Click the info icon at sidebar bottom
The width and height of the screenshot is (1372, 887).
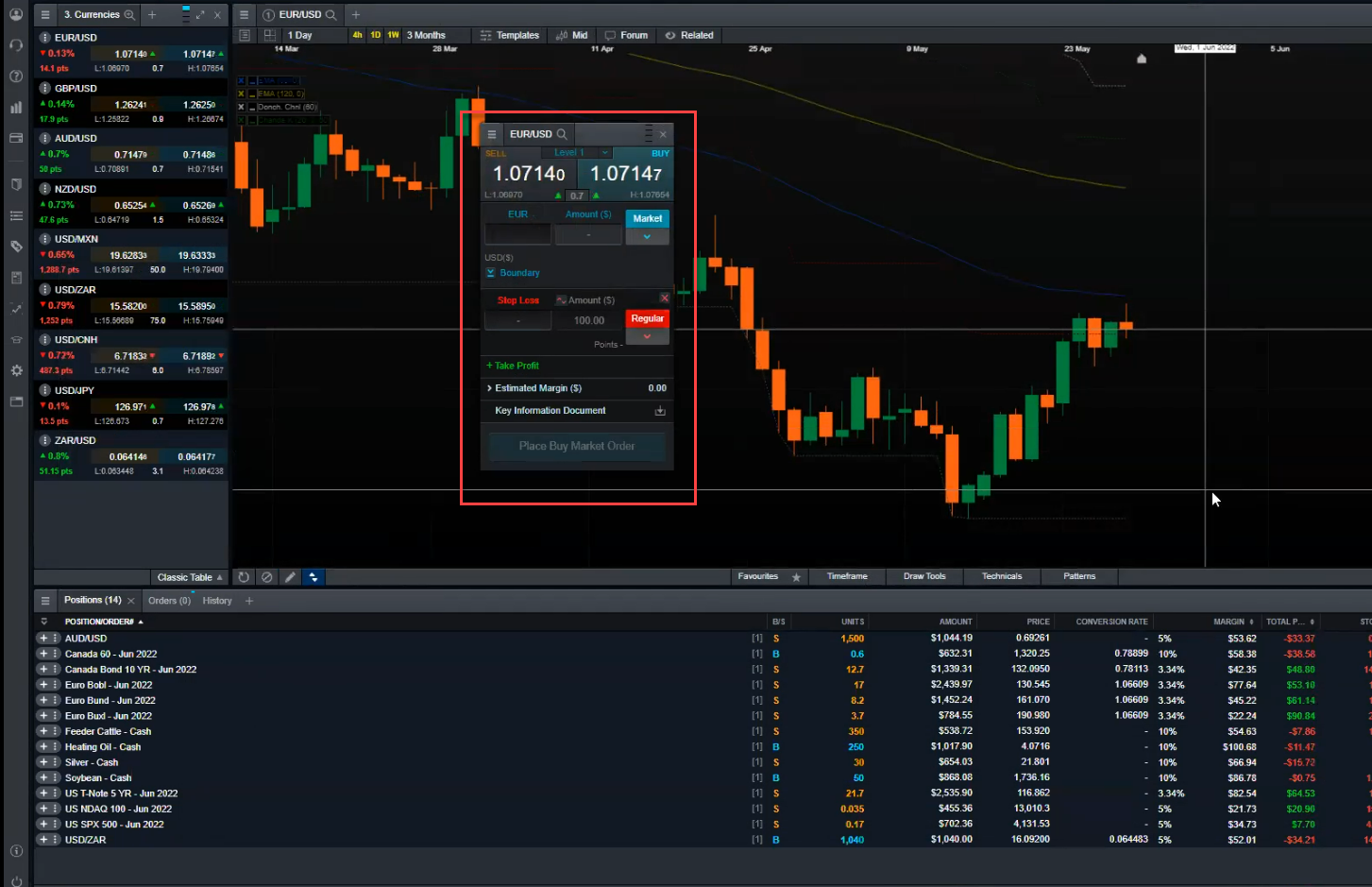pos(16,851)
